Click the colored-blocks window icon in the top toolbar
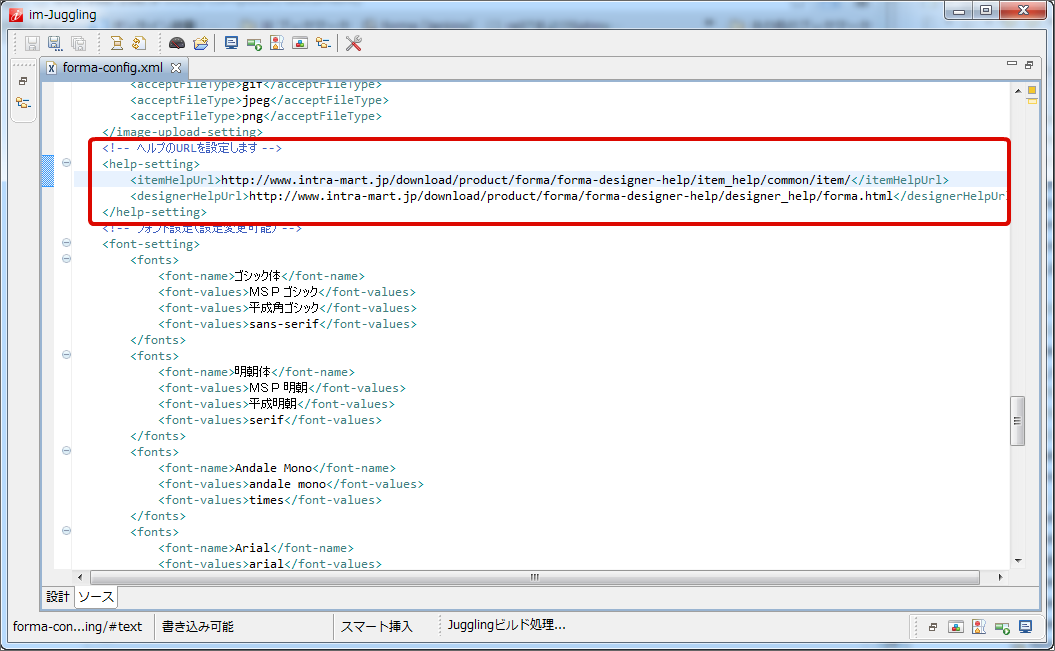Image resolution: width=1055 pixels, height=651 pixels. 300,44
